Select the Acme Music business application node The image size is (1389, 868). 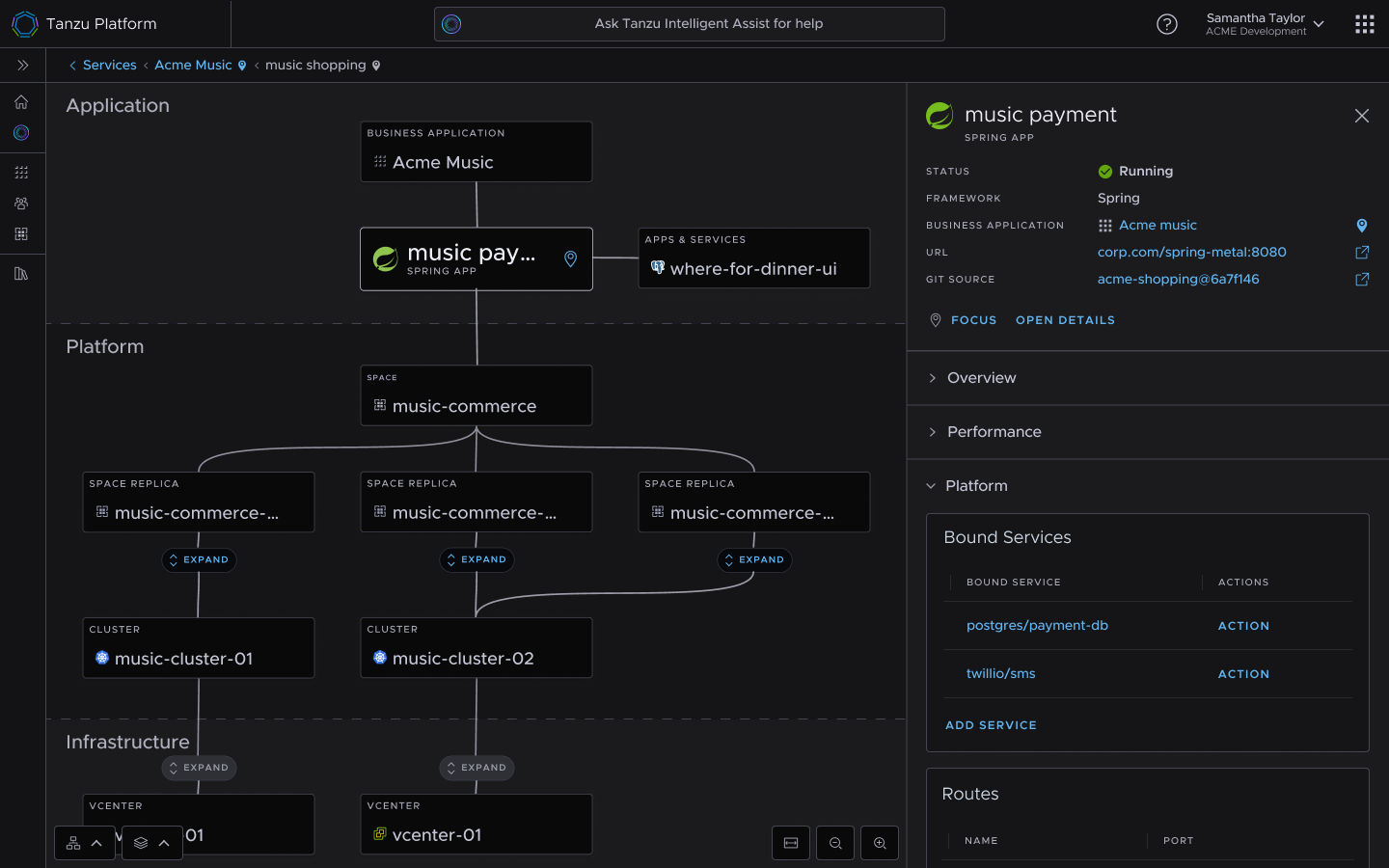[x=477, y=151]
